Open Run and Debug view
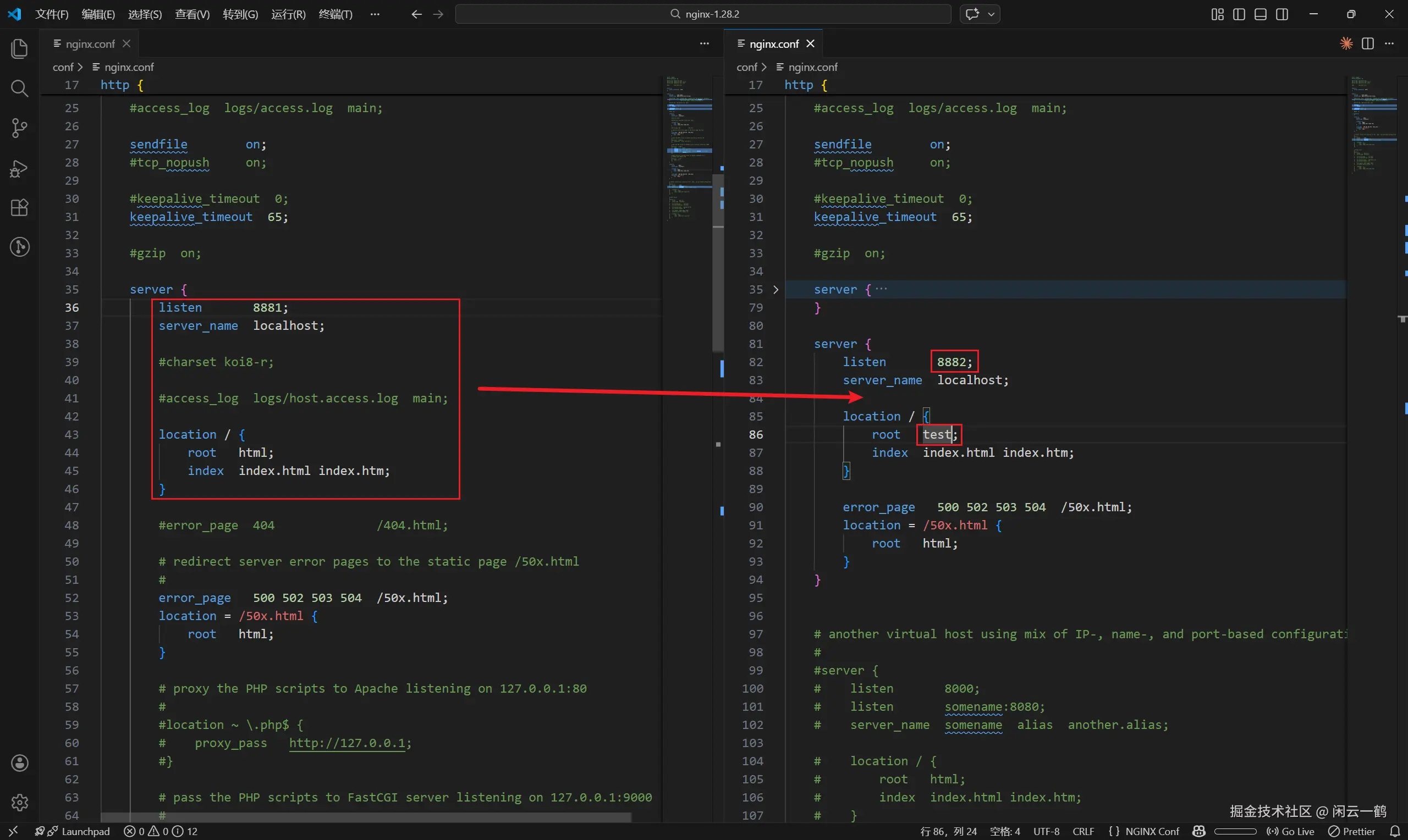 (19, 168)
